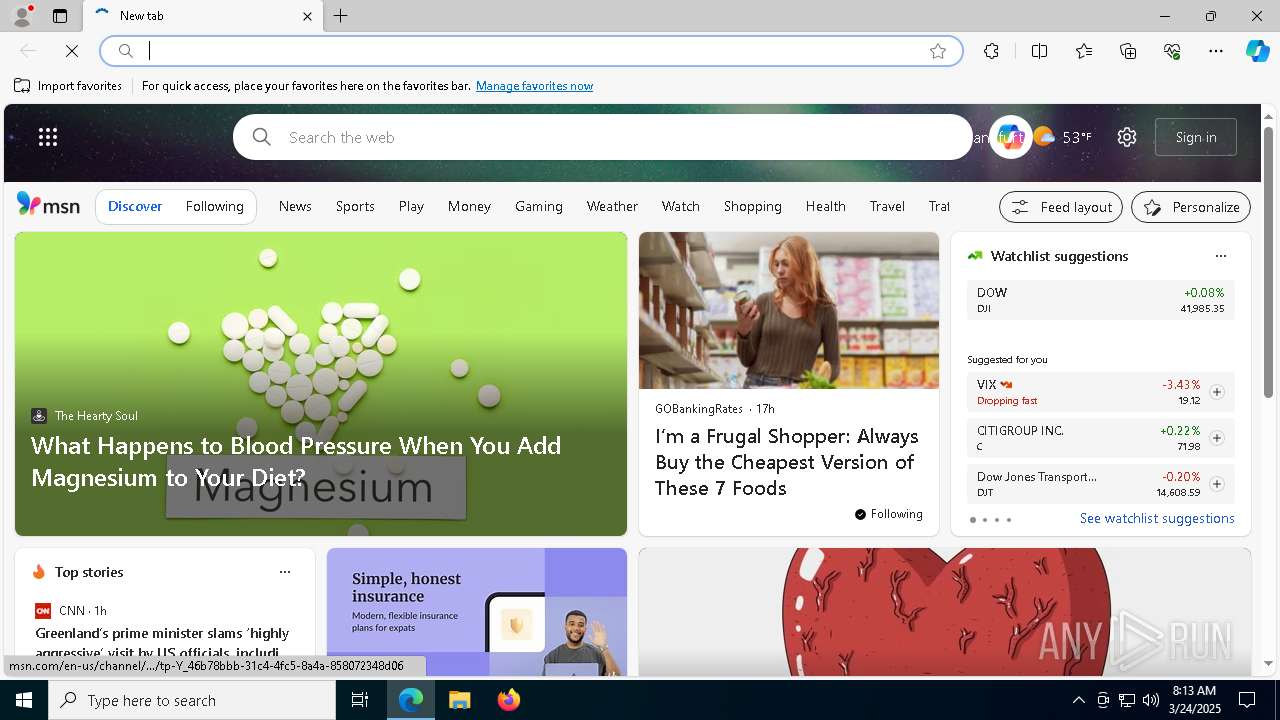Open the volume speaker icon
Viewport: 1280px width, 720px height.
tap(1150, 700)
